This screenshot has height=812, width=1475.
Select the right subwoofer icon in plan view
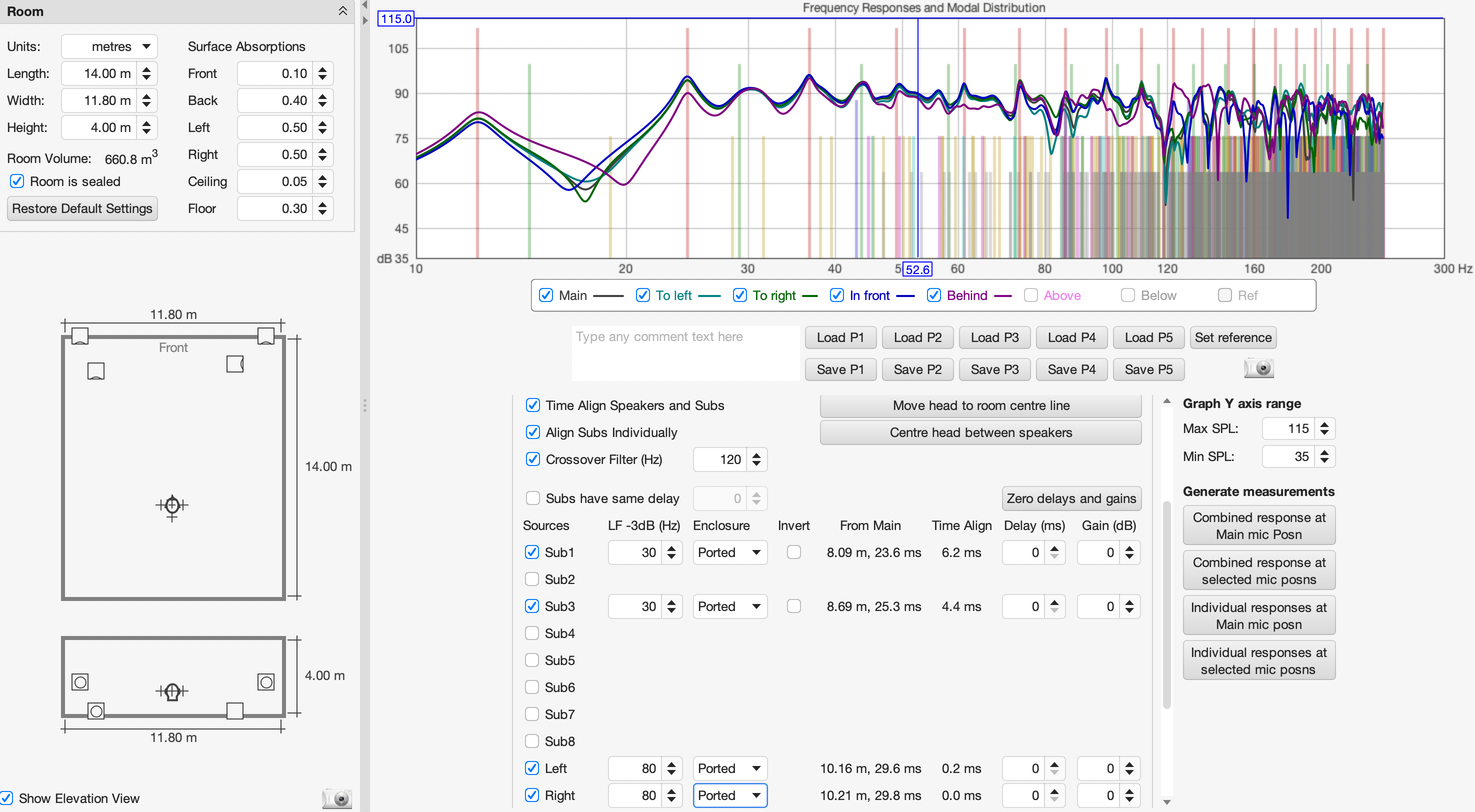[x=235, y=363]
